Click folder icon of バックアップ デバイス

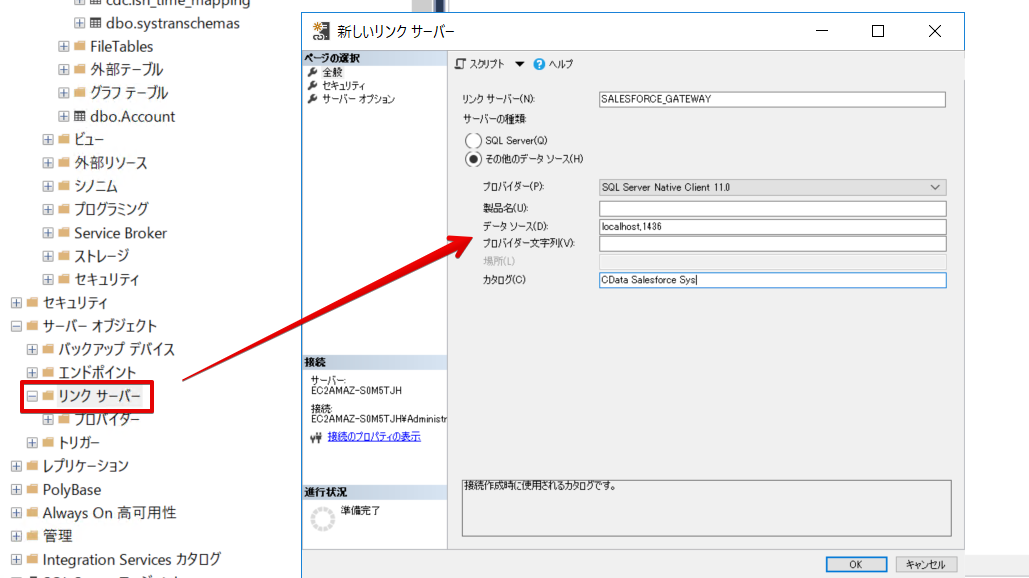(48, 348)
